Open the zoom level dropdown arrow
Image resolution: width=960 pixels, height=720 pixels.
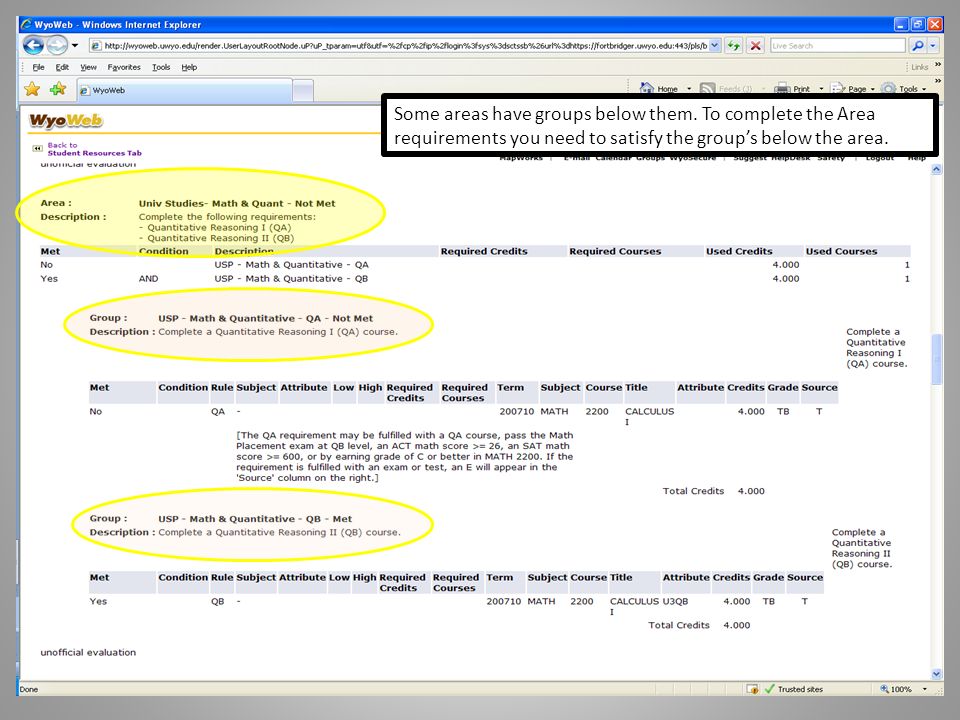[924, 689]
